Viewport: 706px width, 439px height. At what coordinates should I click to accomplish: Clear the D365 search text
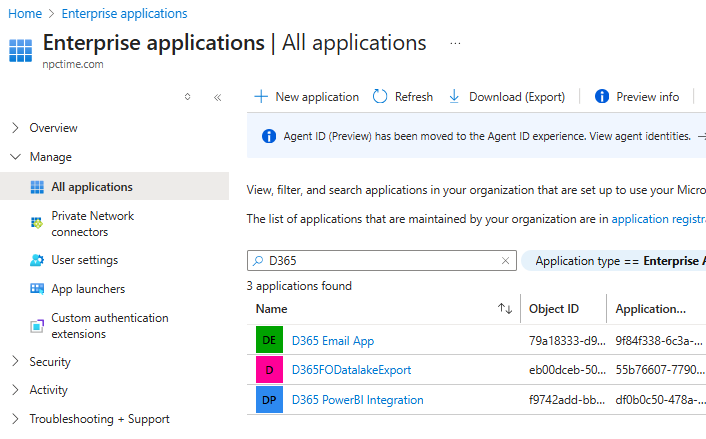point(506,261)
